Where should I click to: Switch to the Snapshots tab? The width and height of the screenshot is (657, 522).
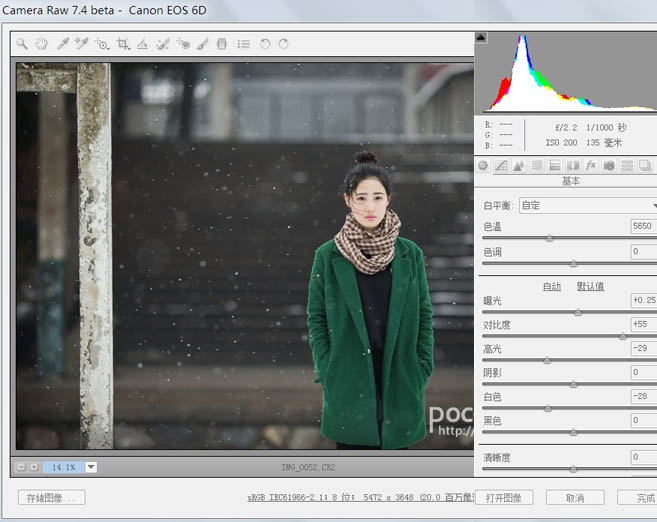pyautogui.click(x=645, y=165)
